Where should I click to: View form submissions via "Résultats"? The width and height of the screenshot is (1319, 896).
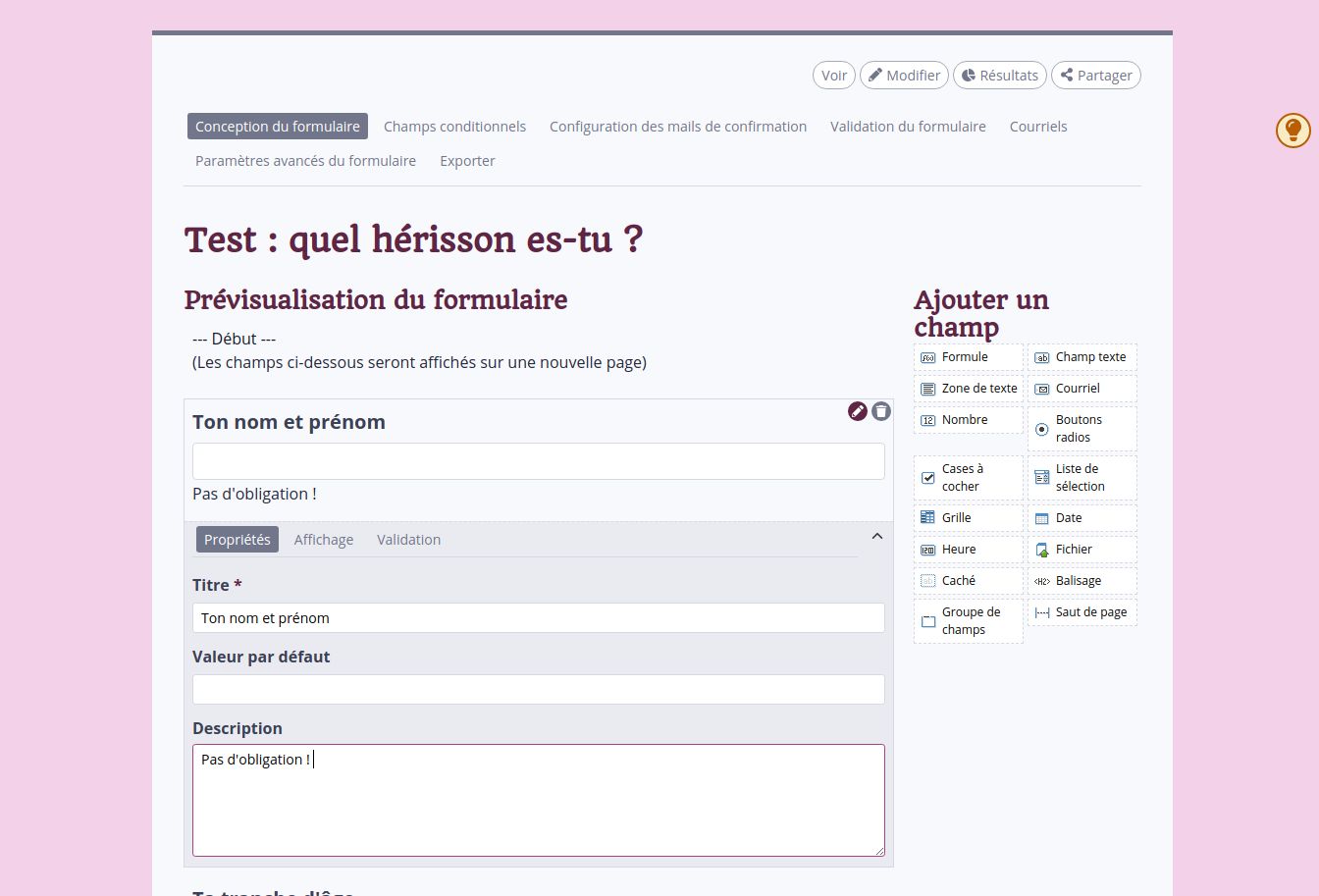(x=999, y=75)
